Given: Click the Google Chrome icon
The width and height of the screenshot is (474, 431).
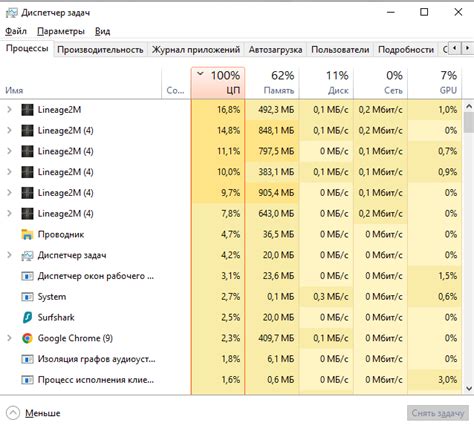Looking at the screenshot, I should 27,338.
